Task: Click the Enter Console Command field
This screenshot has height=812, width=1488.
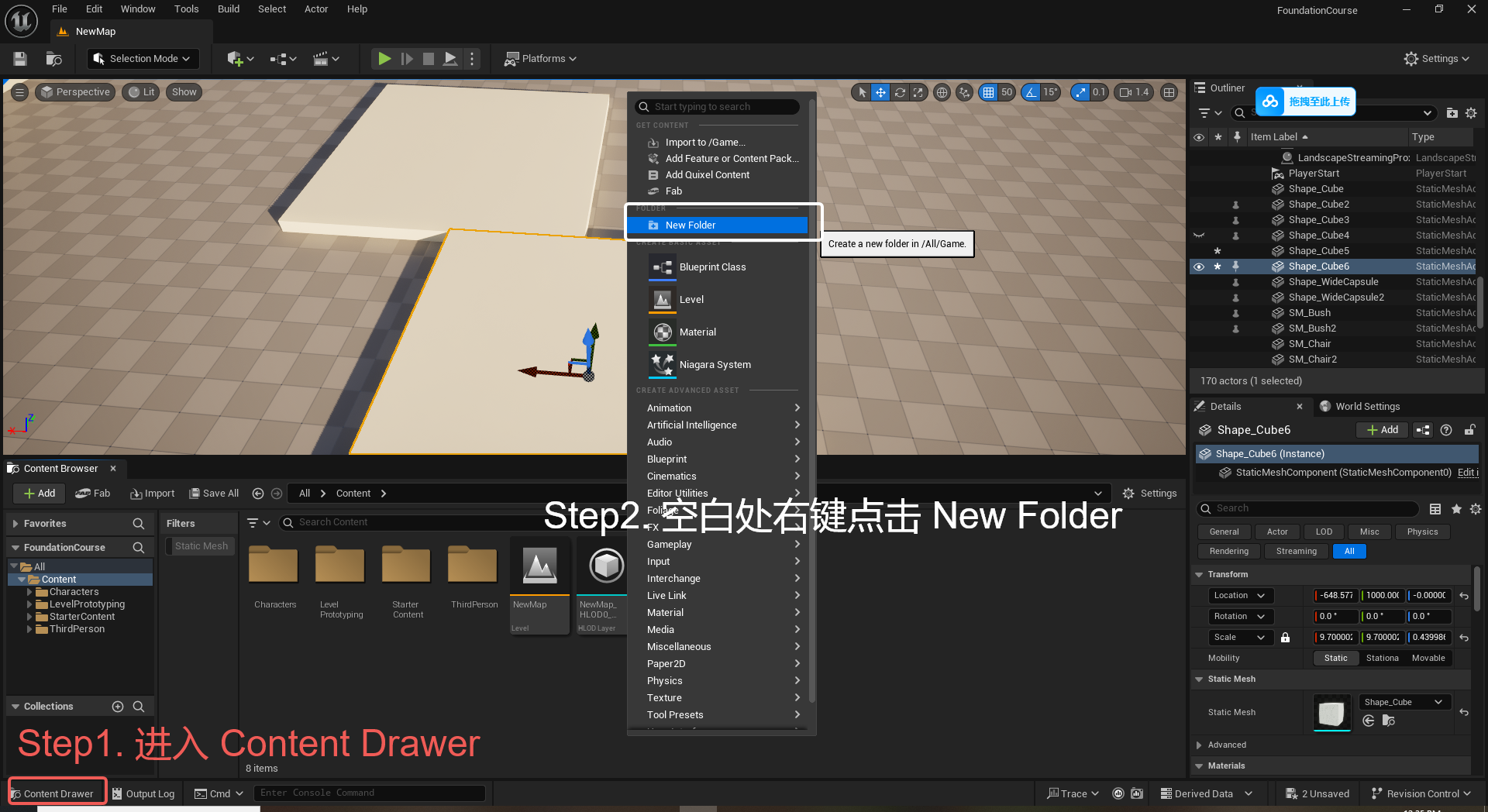Action: (370, 793)
